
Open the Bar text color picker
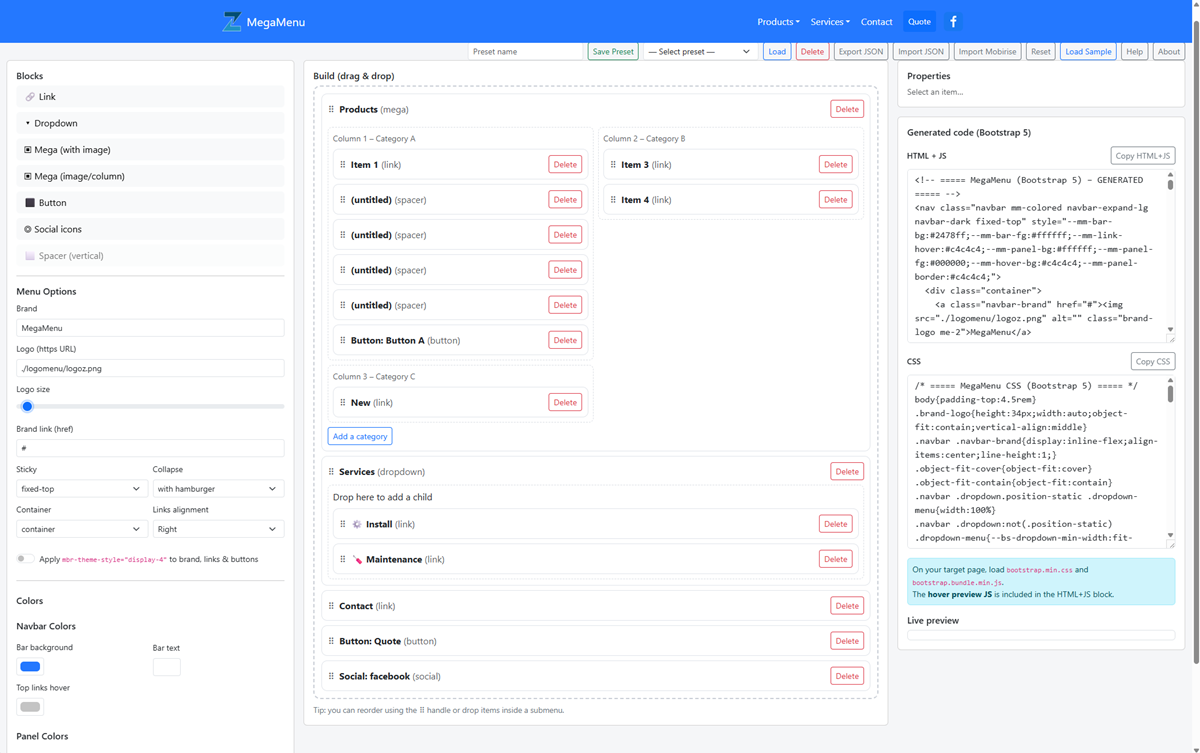pos(167,667)
